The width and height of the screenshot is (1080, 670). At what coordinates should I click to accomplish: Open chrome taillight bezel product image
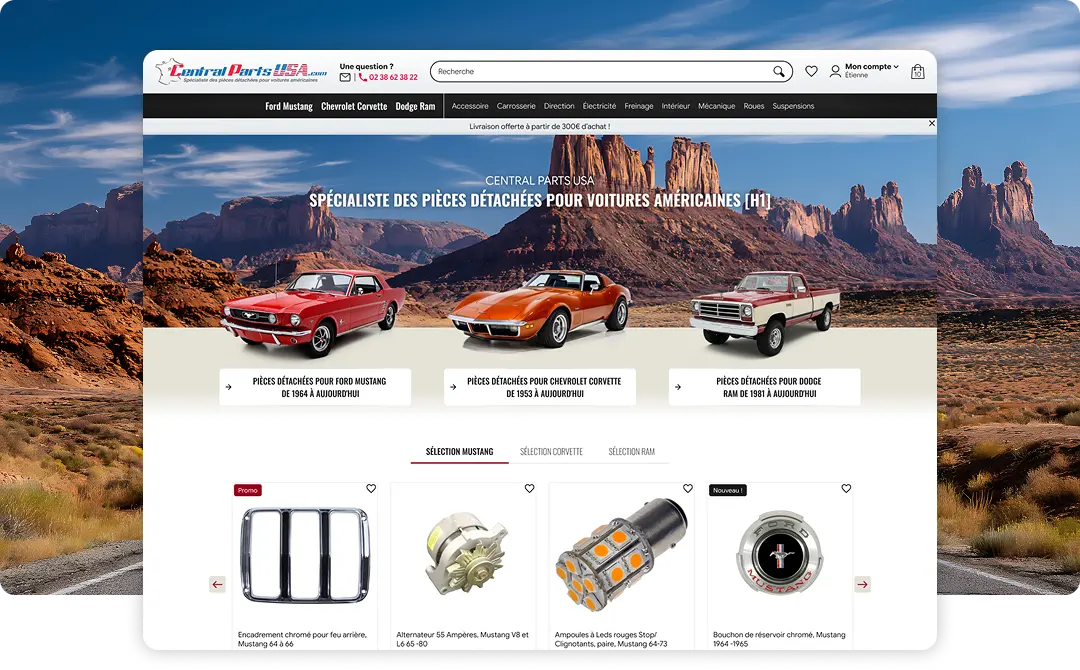pos(305,555)
